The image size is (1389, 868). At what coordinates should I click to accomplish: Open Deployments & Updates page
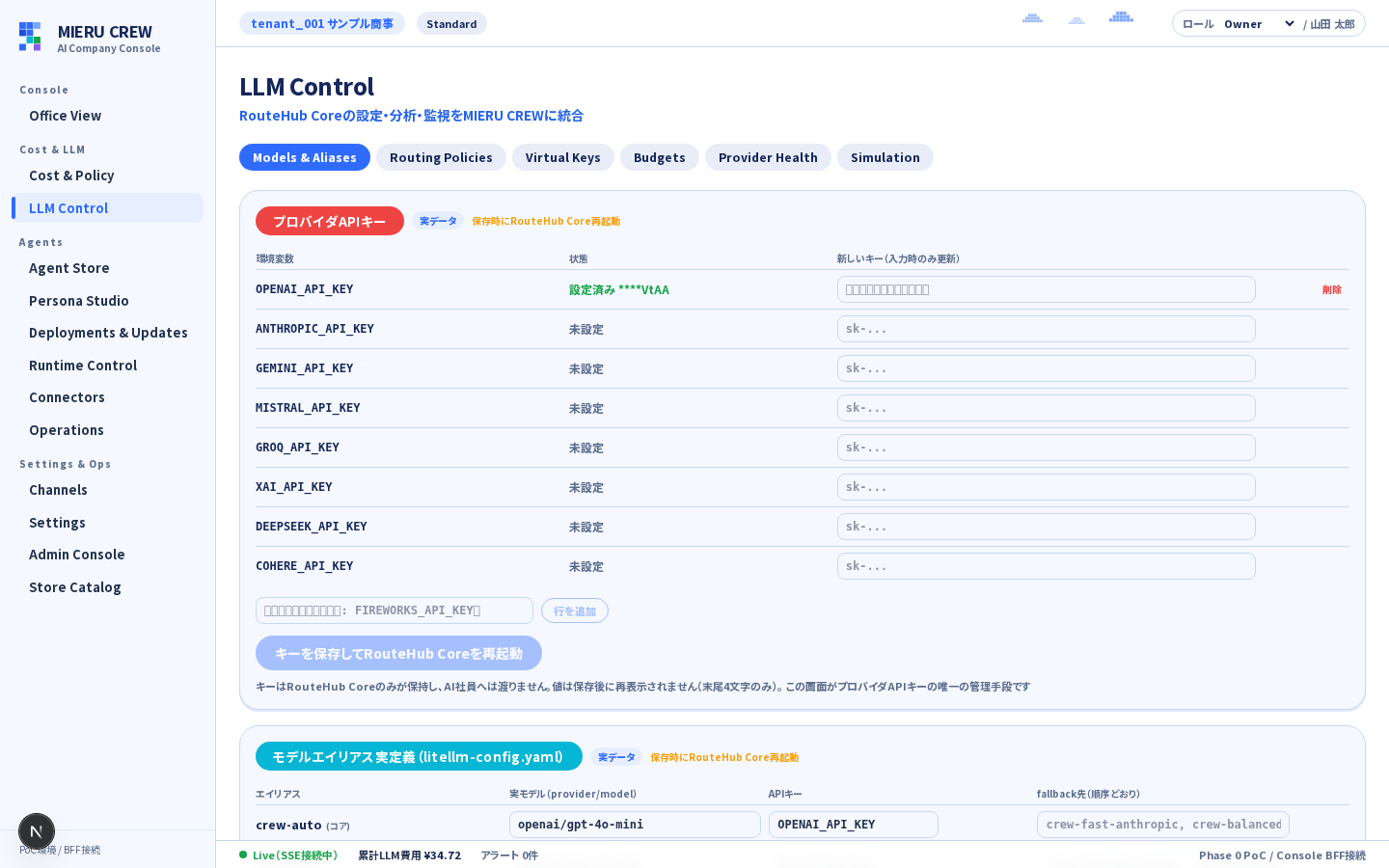[x=108, y=333]
